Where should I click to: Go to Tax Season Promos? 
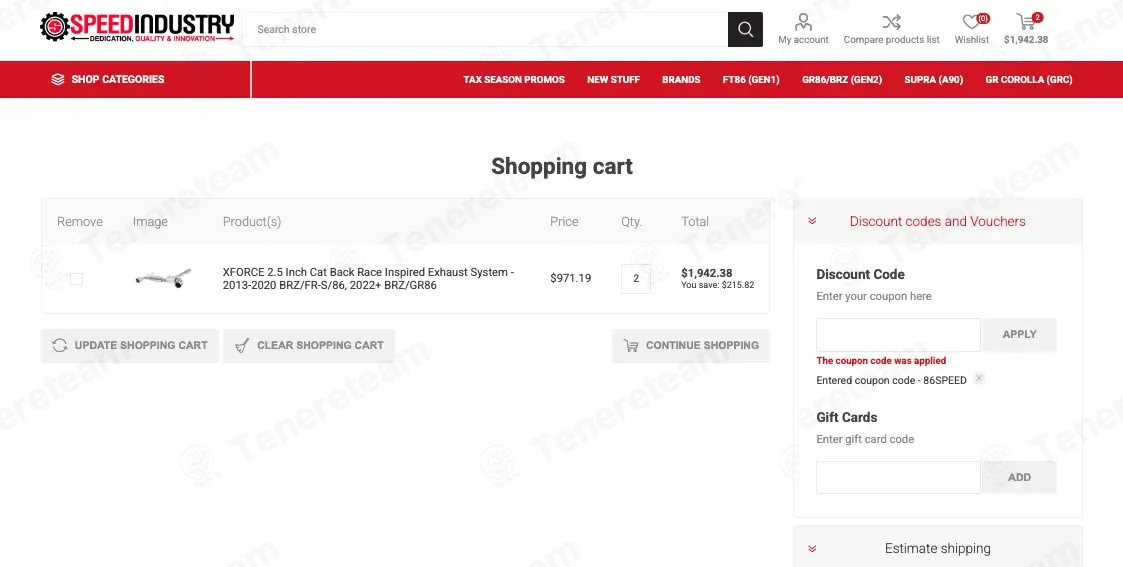(x=514, y=79)
